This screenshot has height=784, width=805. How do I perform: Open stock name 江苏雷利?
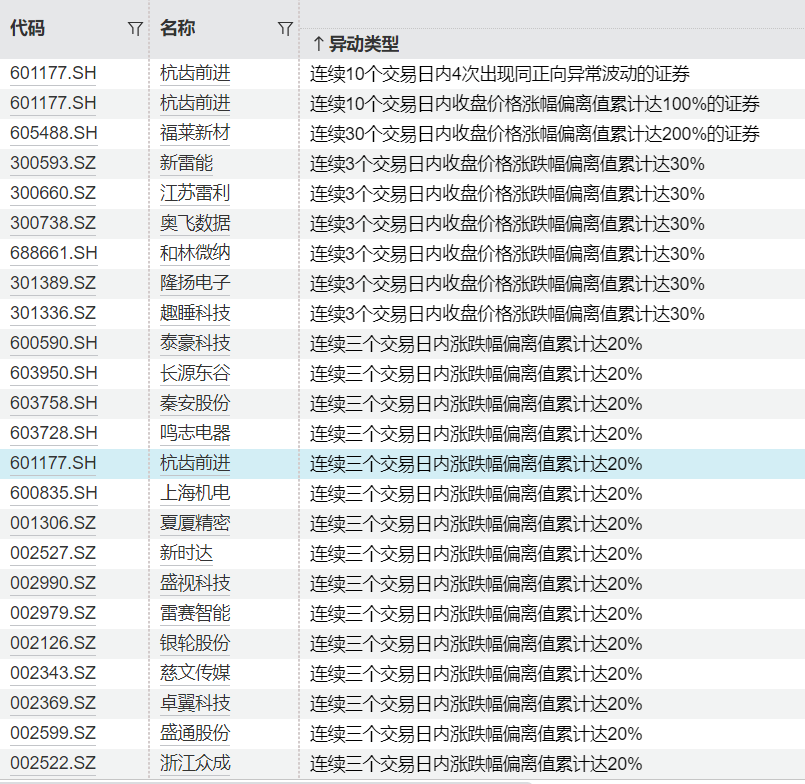195,193
